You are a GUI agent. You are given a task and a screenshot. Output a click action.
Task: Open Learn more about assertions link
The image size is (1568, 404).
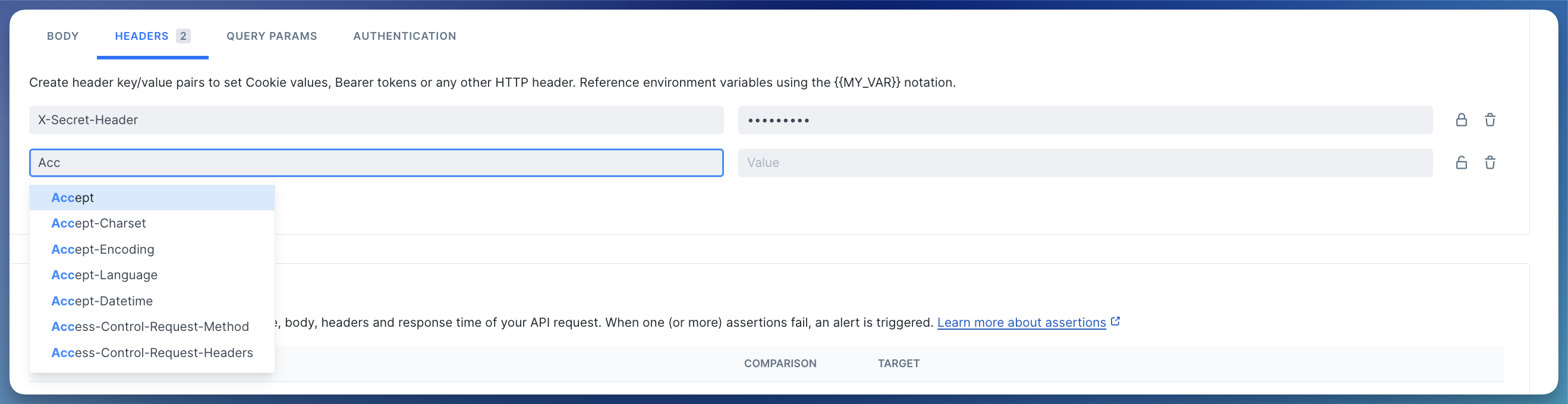point(1021,323)
